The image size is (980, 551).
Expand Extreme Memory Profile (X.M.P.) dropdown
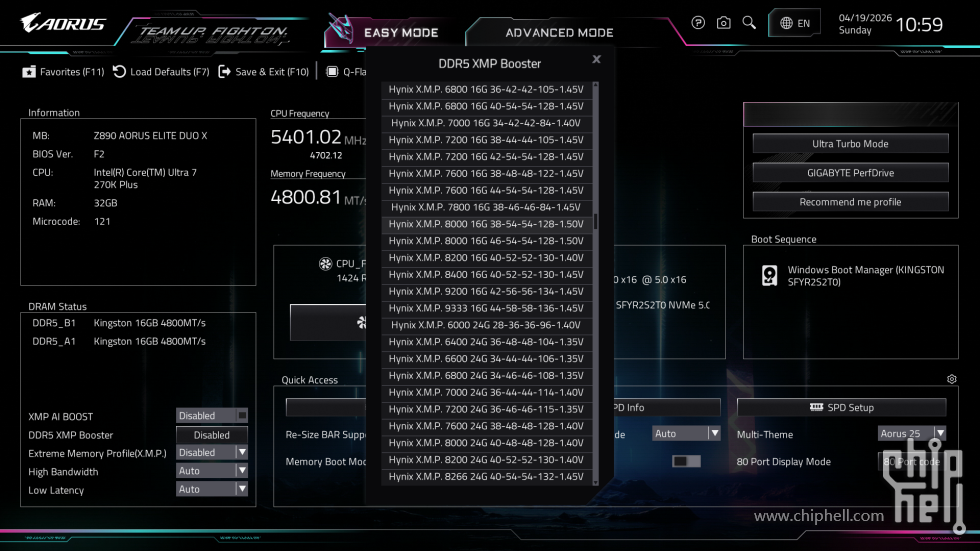tap(212, 452)
